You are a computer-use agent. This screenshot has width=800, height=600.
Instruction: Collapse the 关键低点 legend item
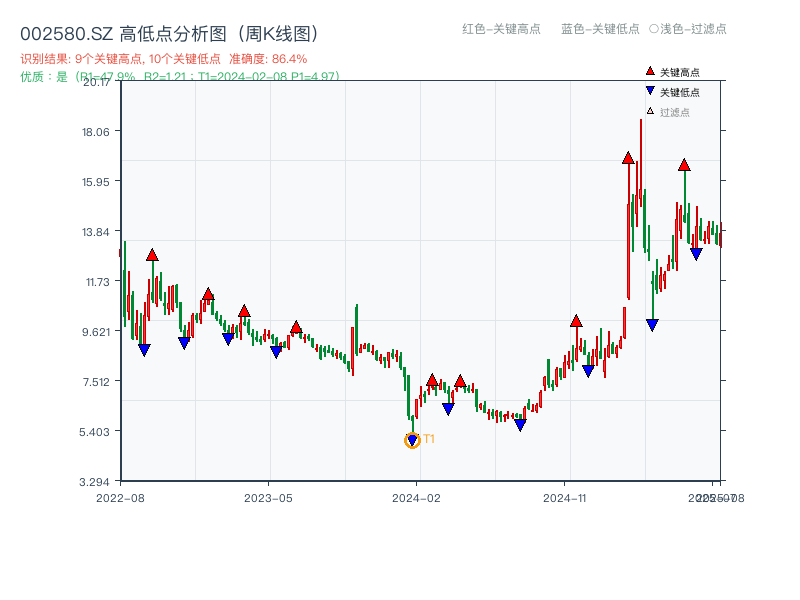click(x=677, y=90)
